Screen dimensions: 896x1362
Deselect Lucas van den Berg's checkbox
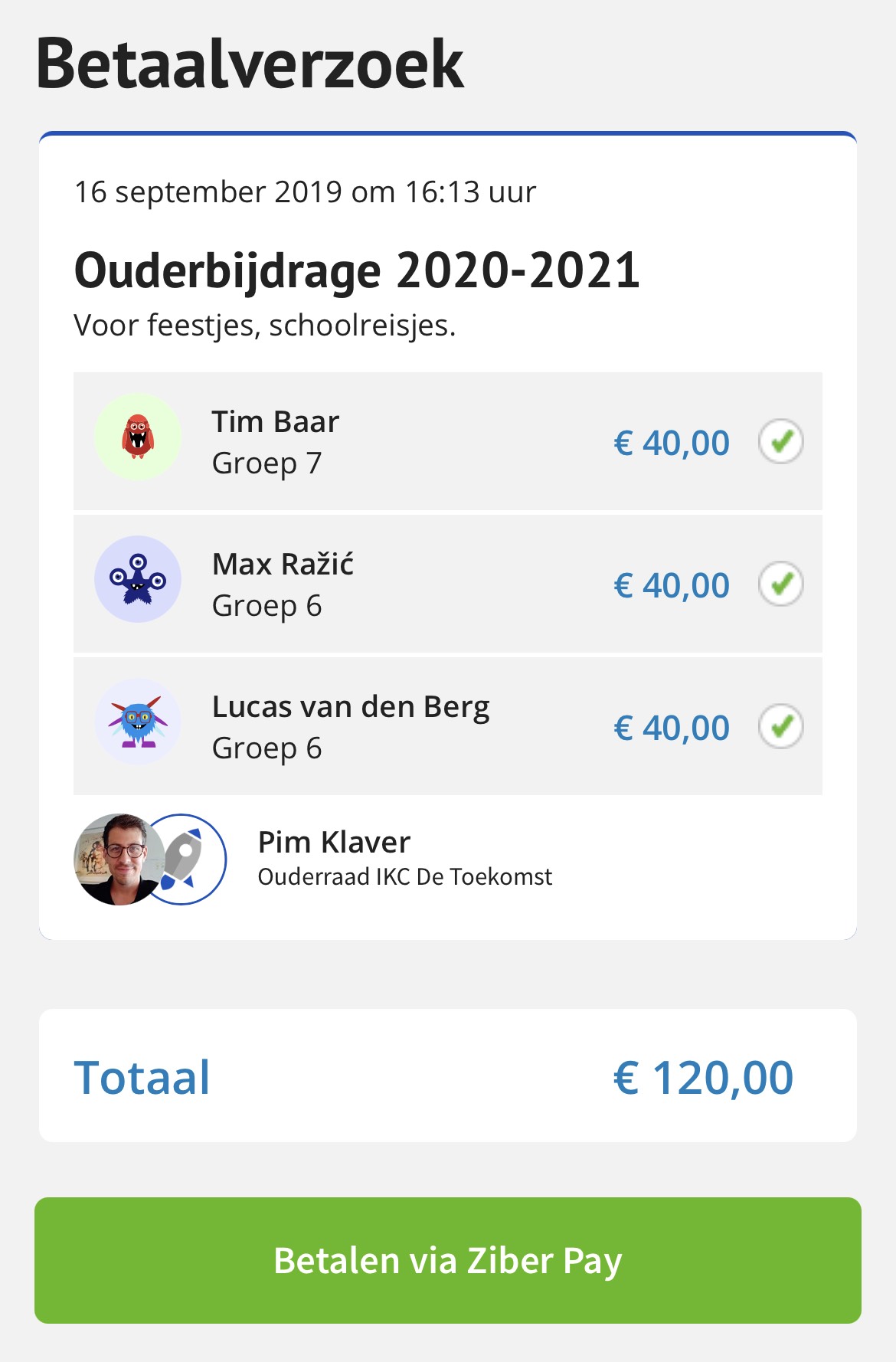point(781,727)
